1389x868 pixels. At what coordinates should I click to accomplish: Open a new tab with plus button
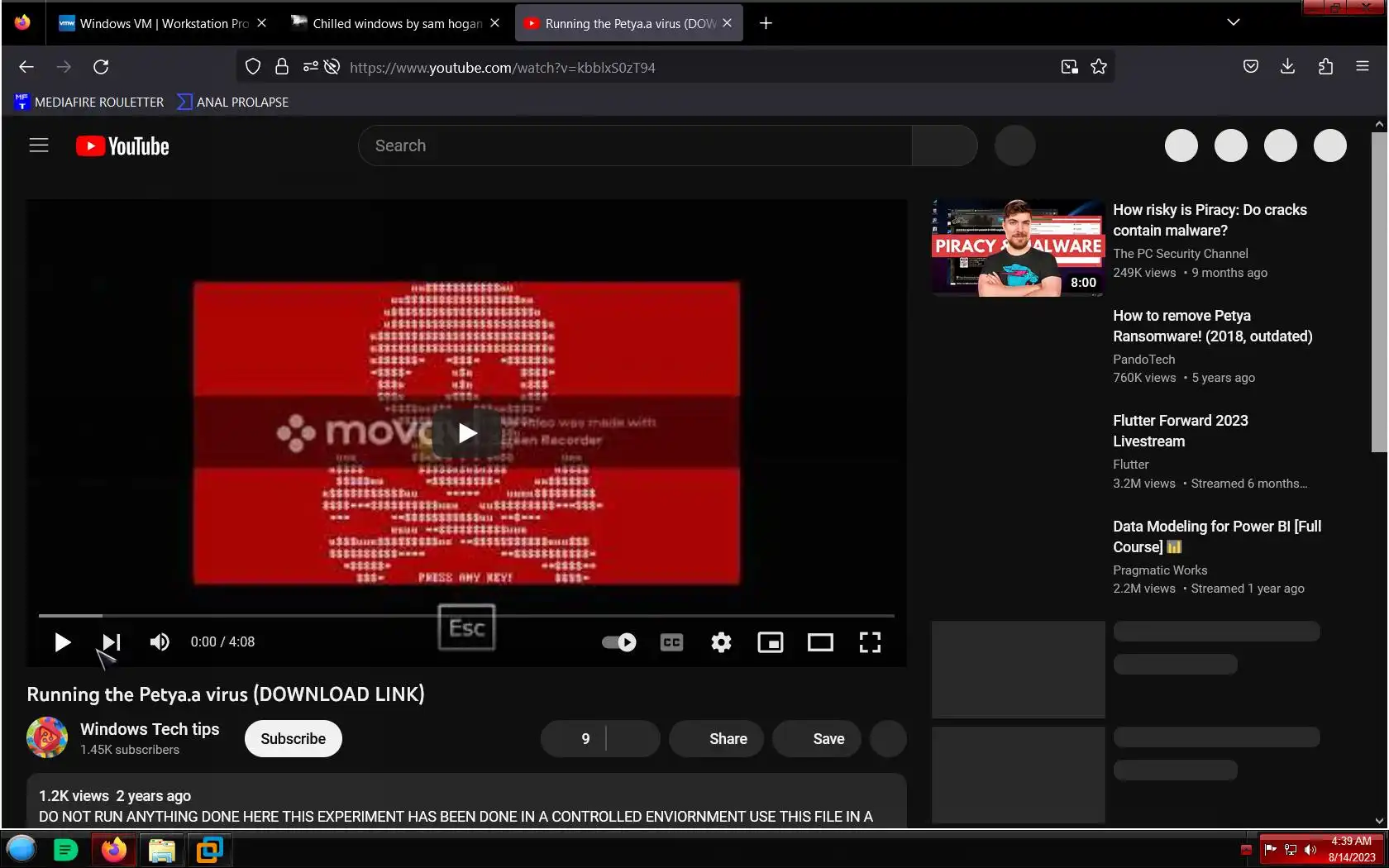pos(766,23)
